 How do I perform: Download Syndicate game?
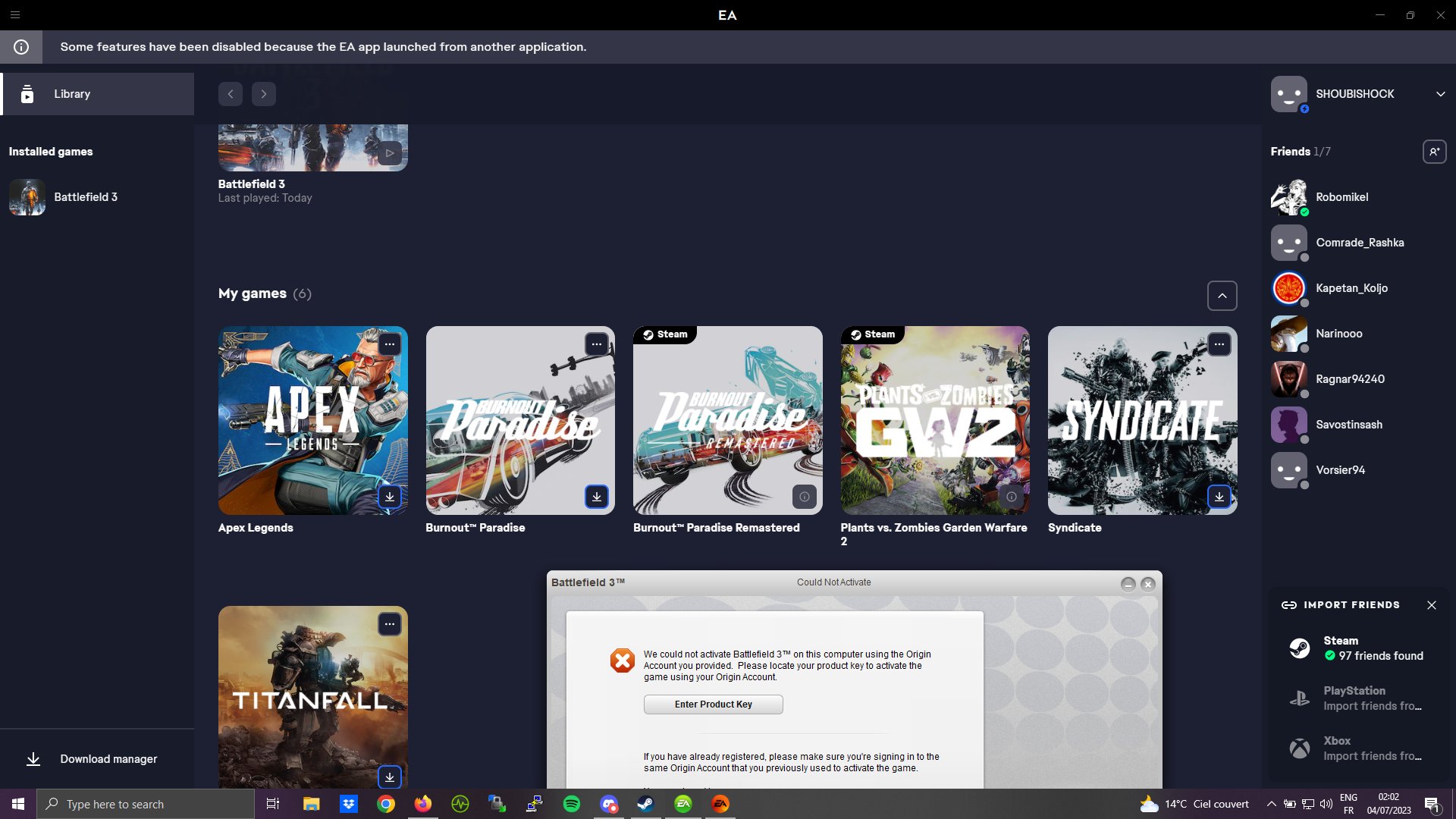tap(1219, 497)
